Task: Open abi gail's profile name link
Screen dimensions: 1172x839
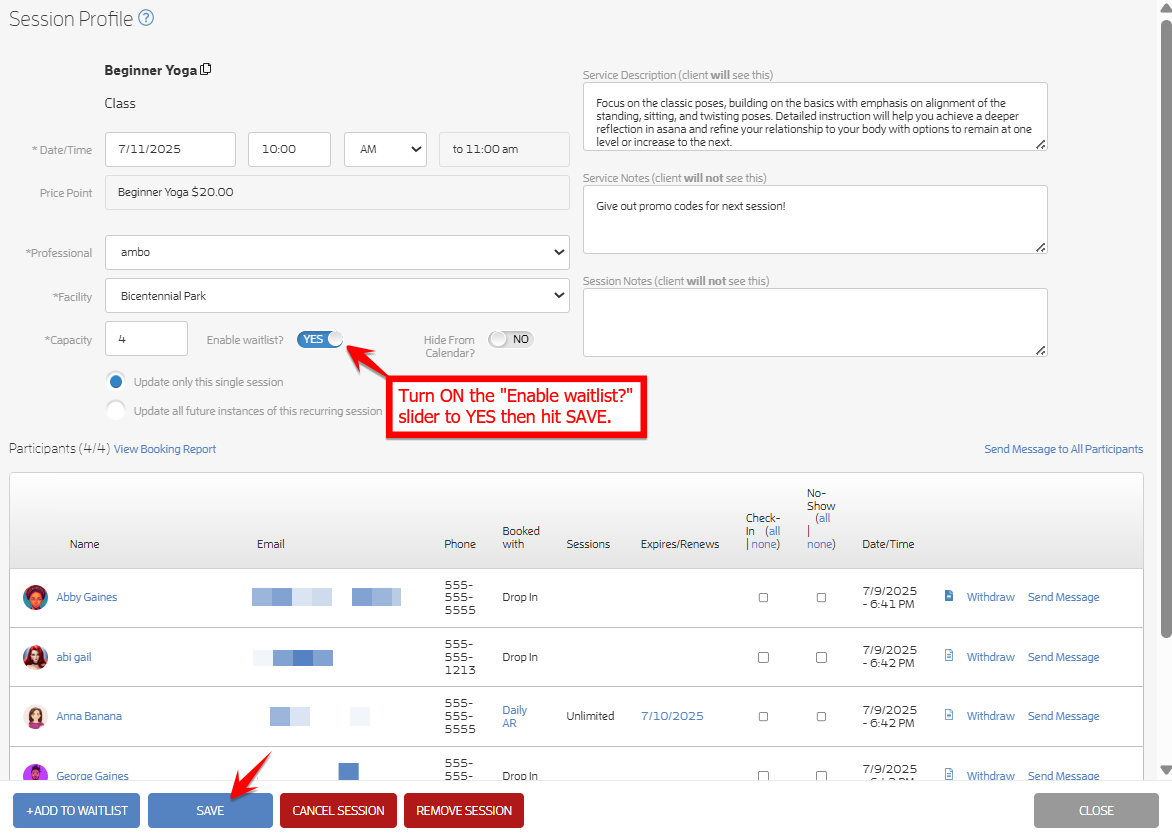Action: (x=74, y=657)
